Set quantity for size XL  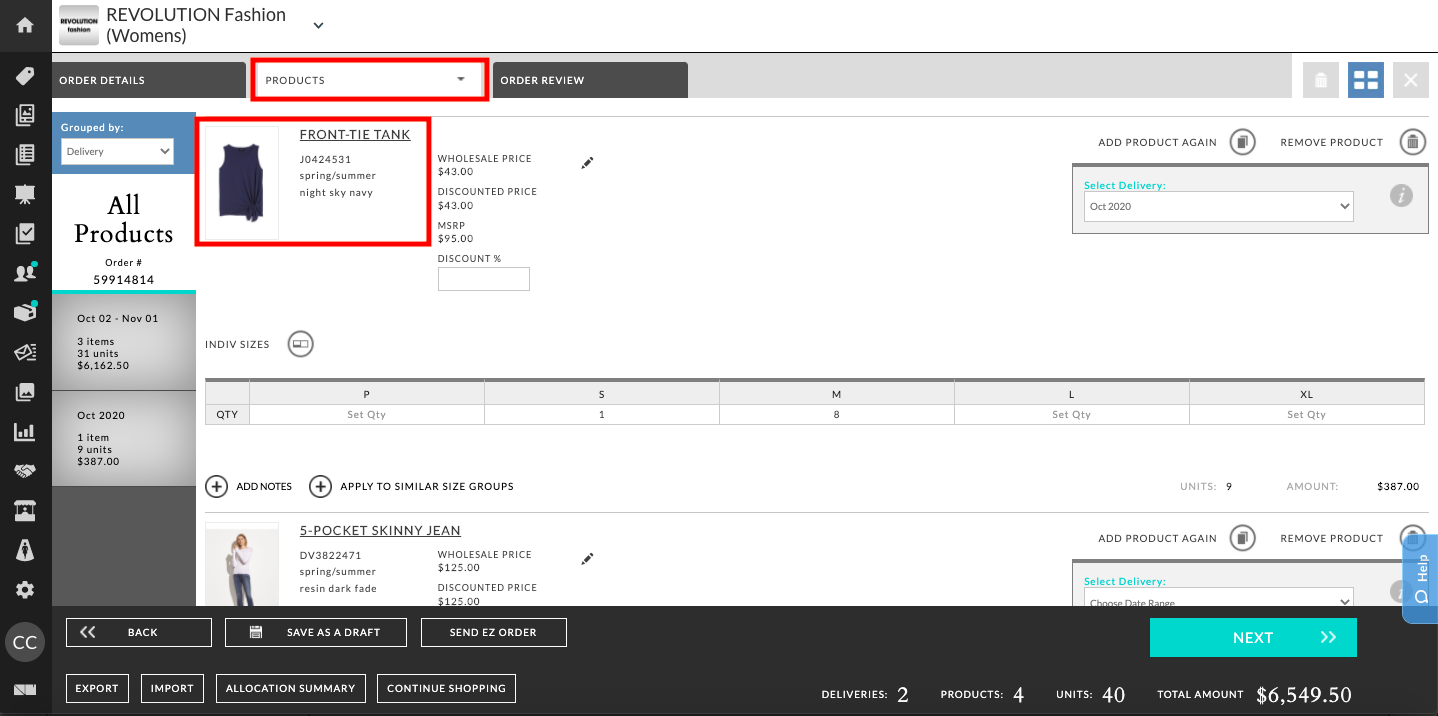(x=1307, y=415)
